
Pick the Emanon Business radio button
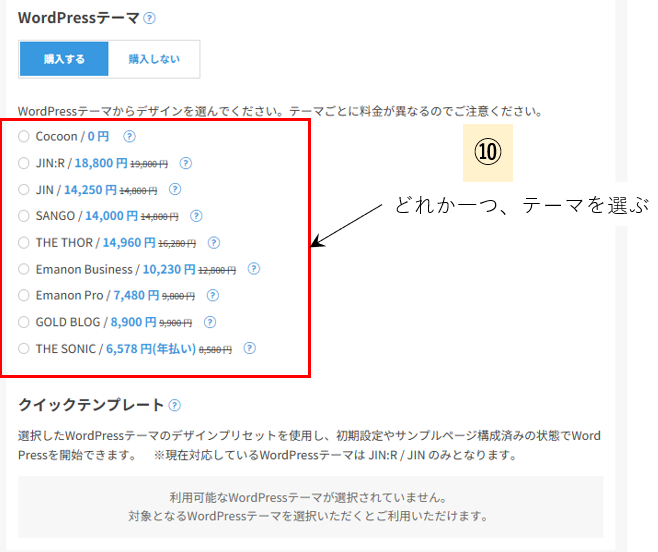[24, 269]
